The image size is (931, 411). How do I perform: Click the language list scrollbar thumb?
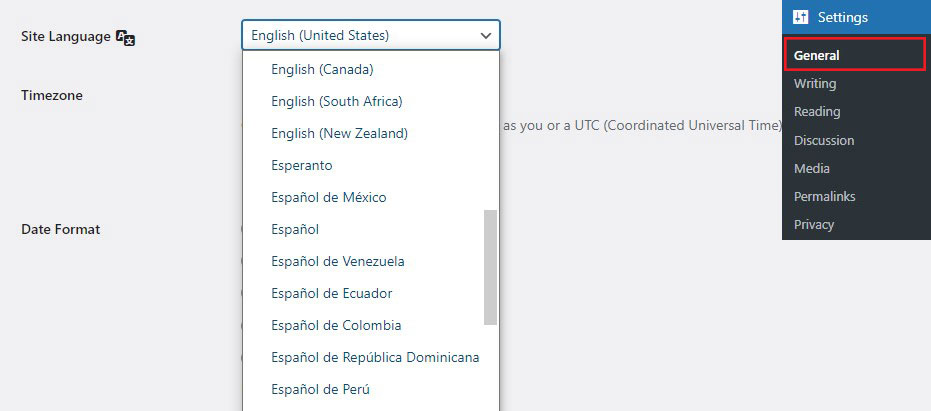490,267
